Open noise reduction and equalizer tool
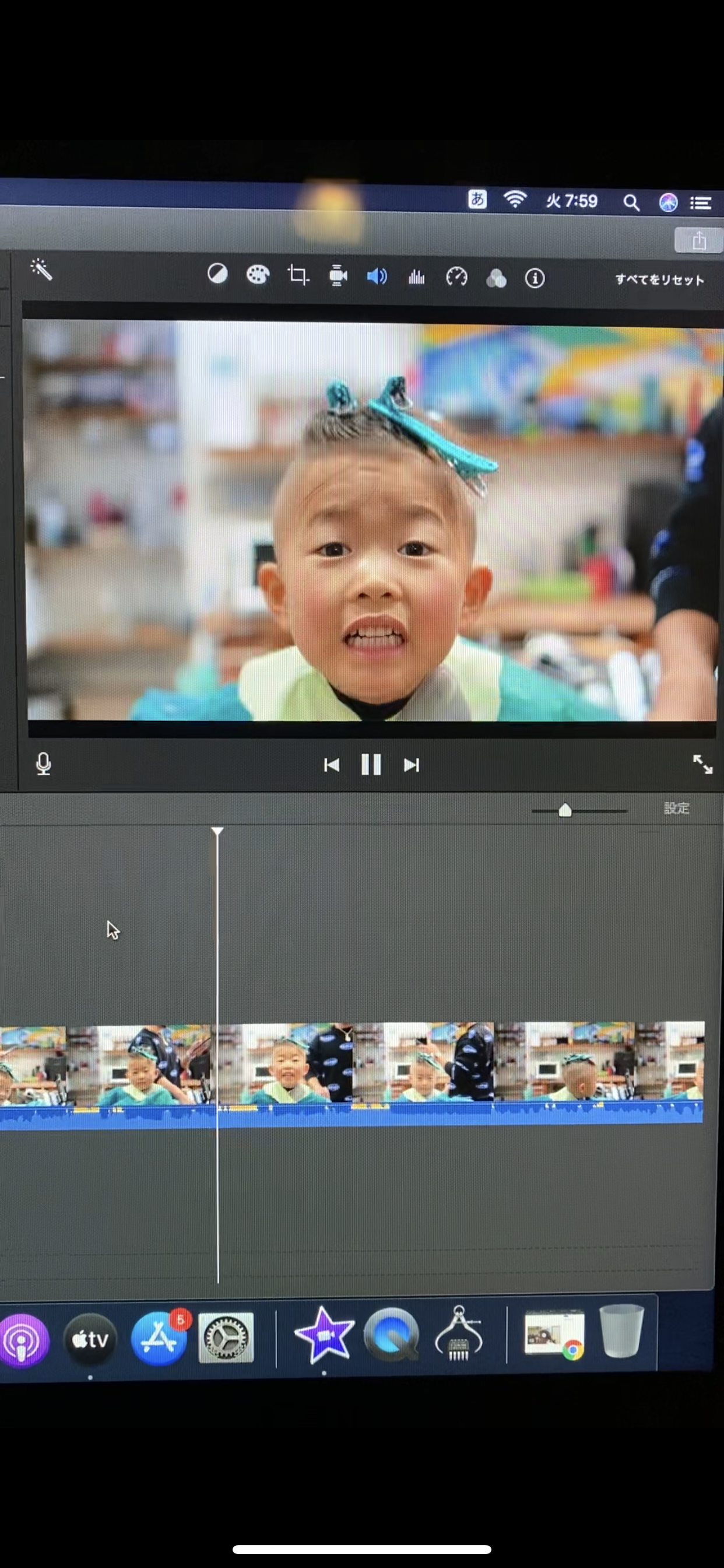The height and width of the screenshot is (1568, 724). coord(416,278)
